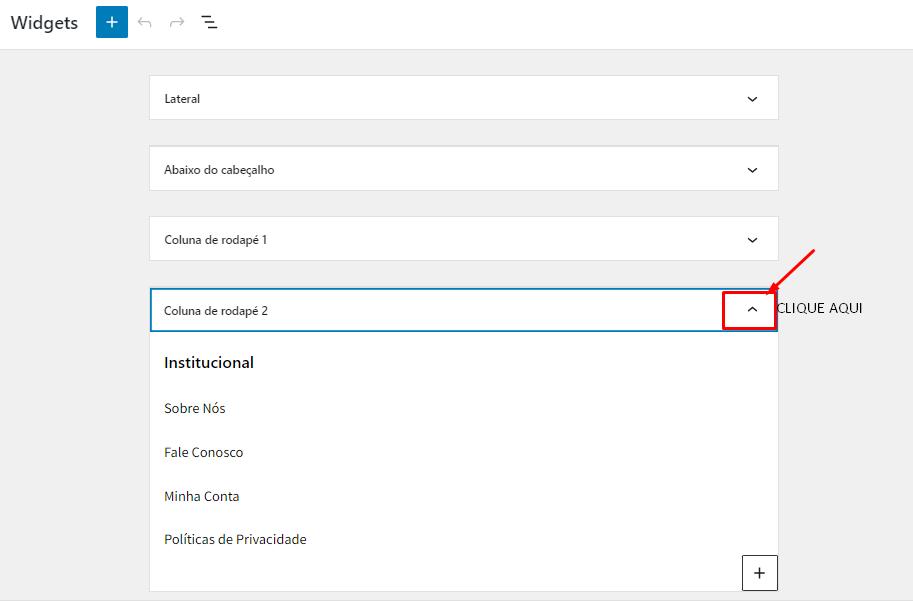Screen dimensions: 913x602
Task: Expand Abaixo do cabeçalho chevron
Action: [x=752, y=170]
